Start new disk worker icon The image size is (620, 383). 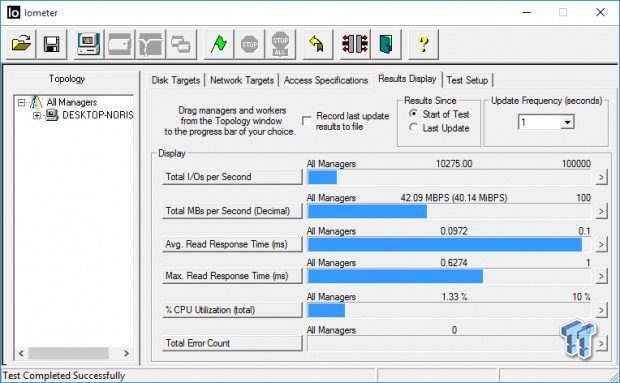click(119, 44)
